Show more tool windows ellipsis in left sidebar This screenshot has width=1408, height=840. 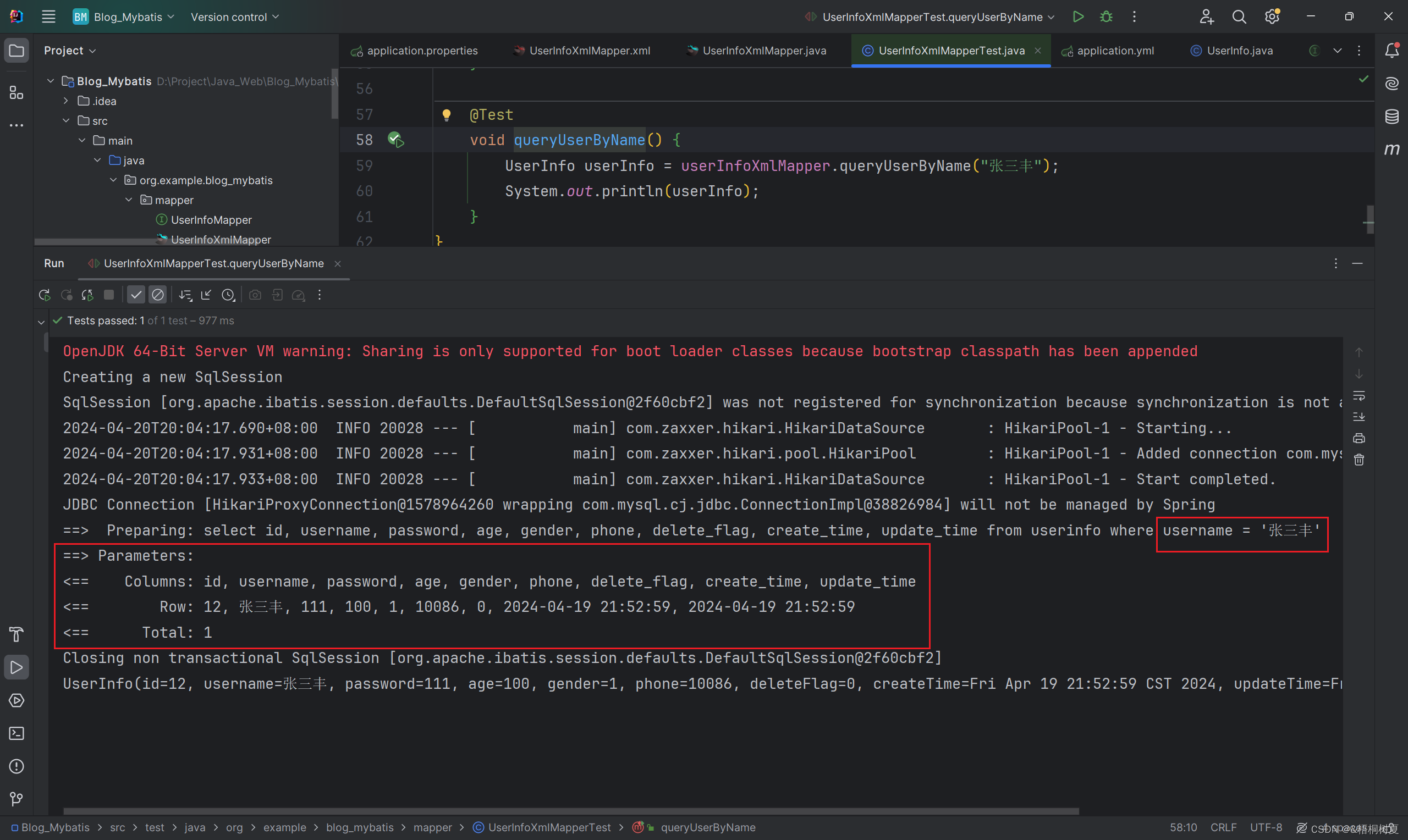tap(16, 125)
